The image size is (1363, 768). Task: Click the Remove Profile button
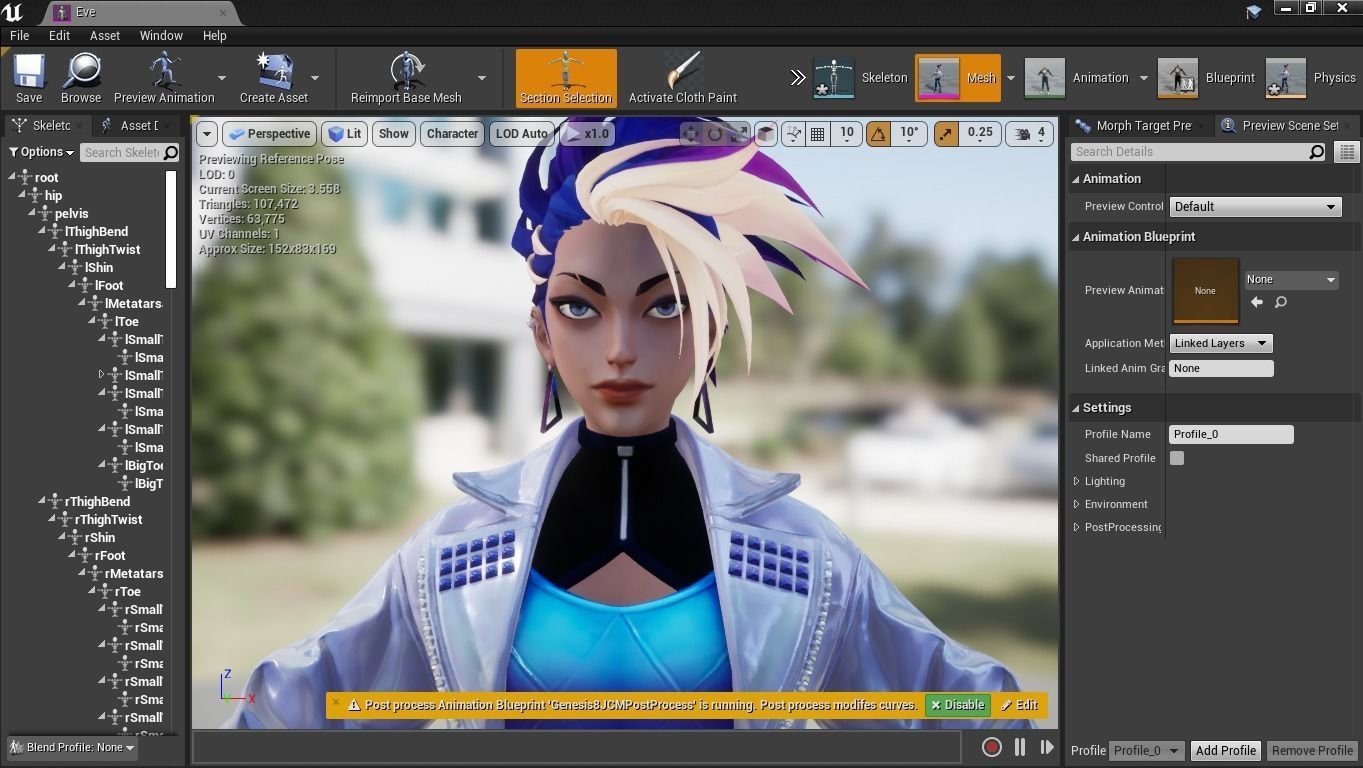point(1312,751)
